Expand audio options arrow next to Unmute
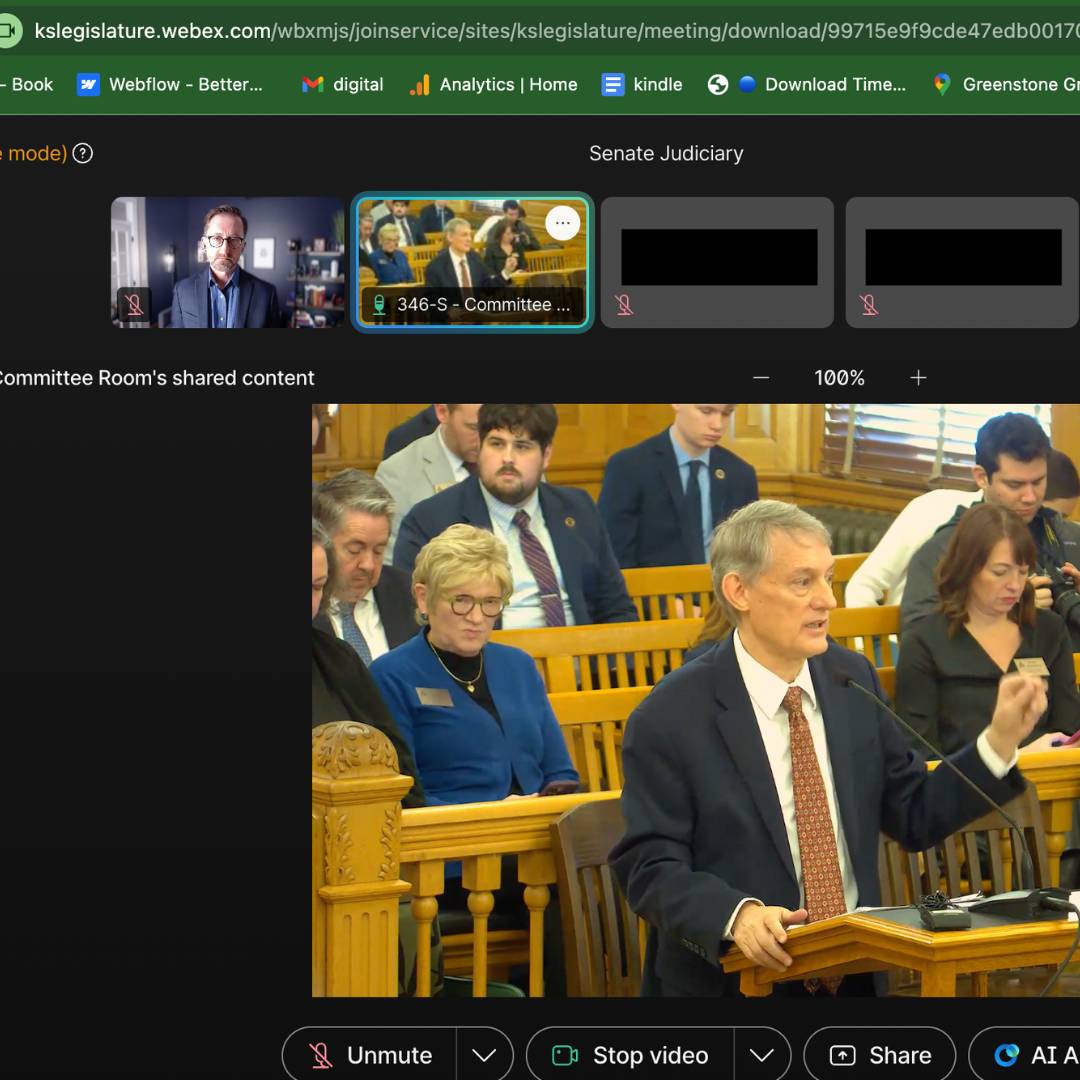1080x1080 pixels. [x=484, y=1055]
